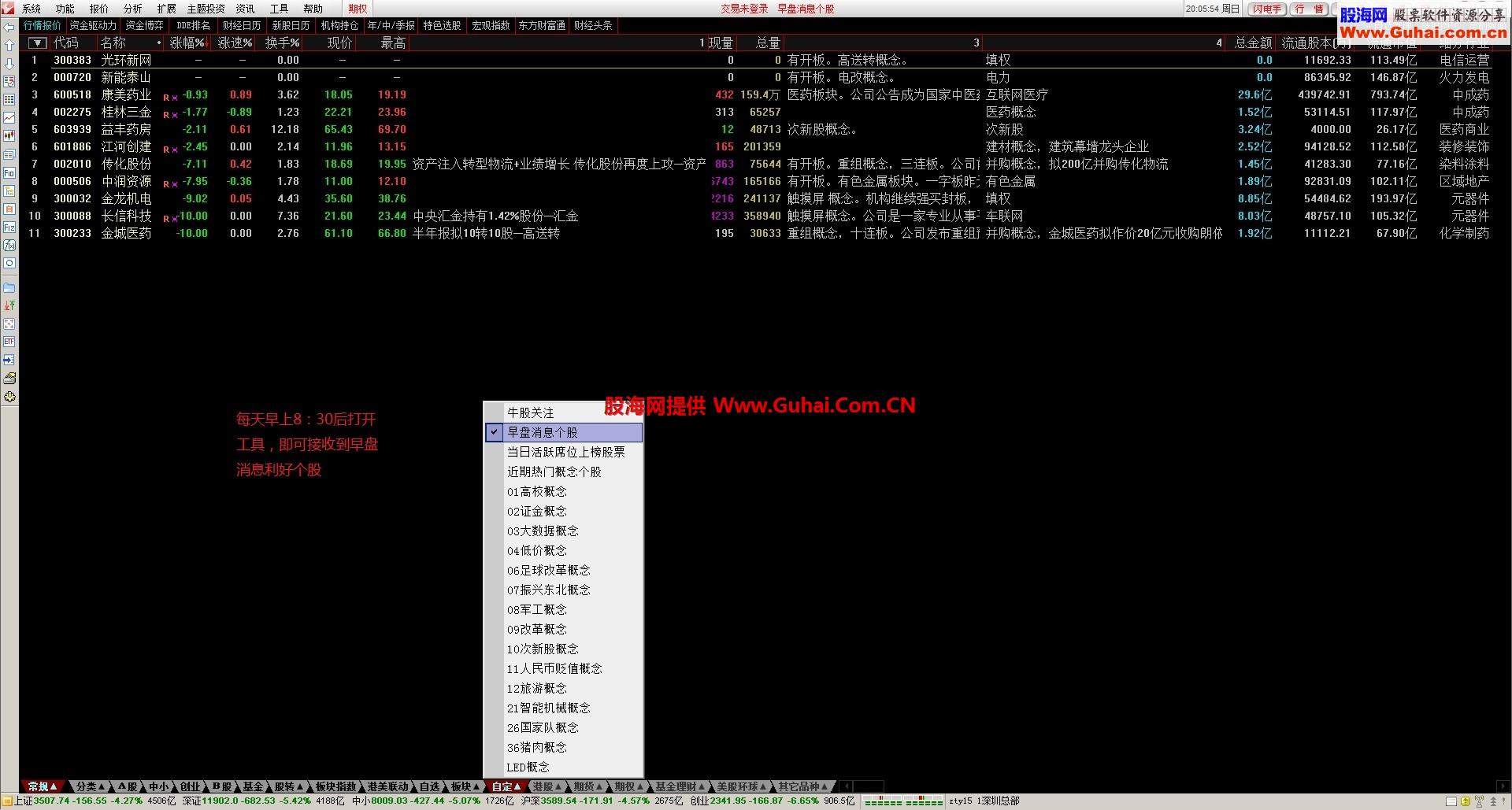Viewport: 1512px width, 810px height.
Task: Select stock row 300383 光环新网
Action: tap(756, 60)
